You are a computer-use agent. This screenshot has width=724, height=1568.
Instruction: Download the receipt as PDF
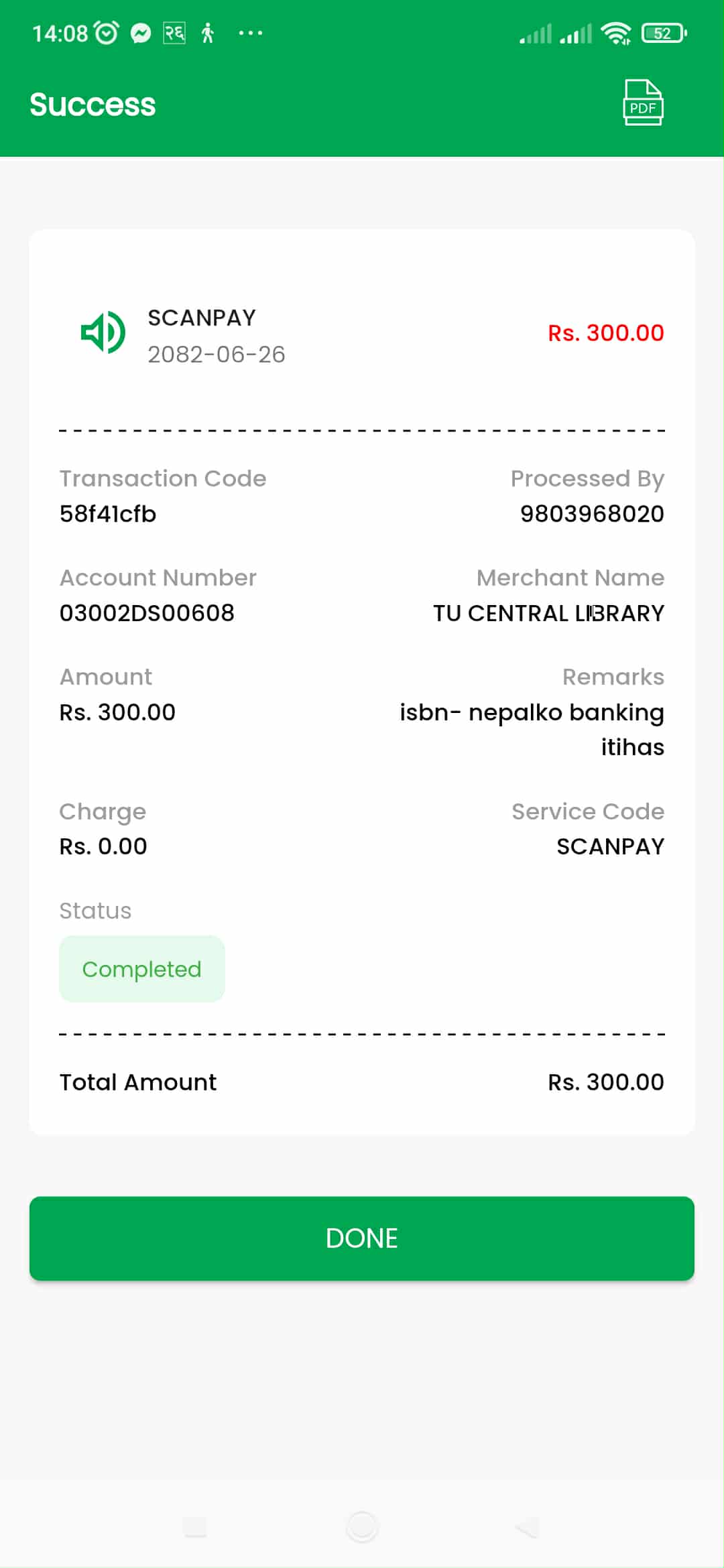tap(643, 103)
